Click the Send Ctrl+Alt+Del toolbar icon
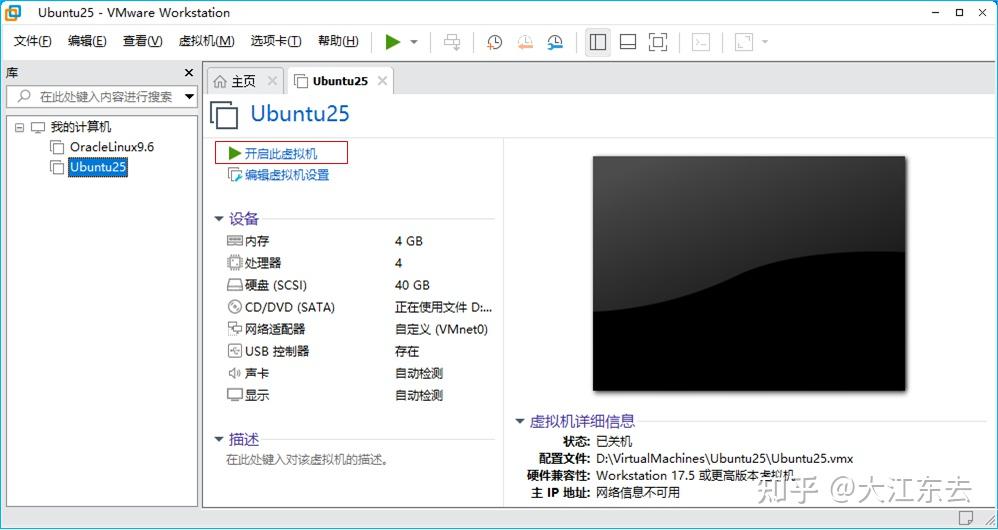Viewport: 998px width, 530px height. [452, 42]
